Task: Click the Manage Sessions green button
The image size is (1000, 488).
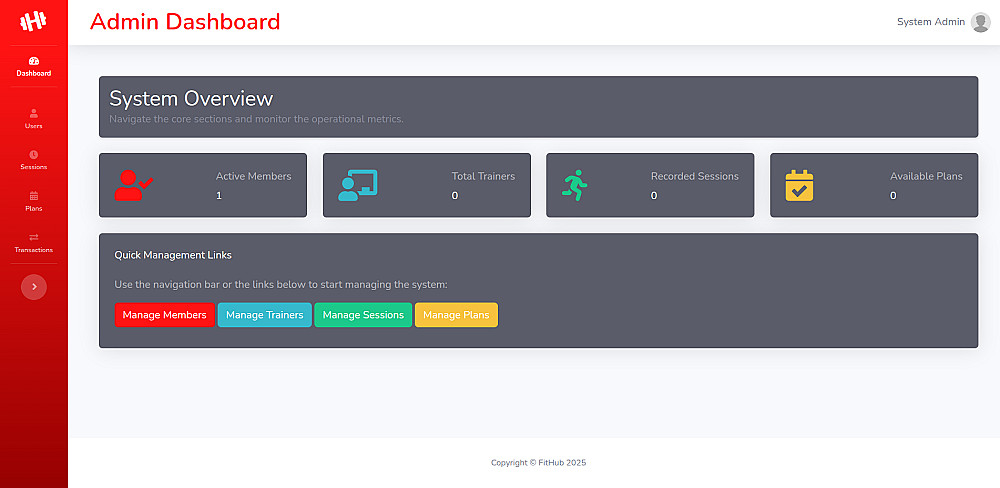Action: coord(363,315)
